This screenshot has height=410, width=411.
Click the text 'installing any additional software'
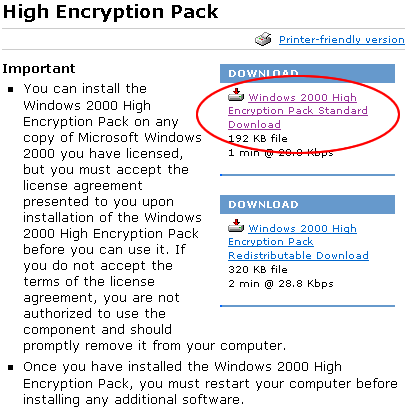tap(134, 399)
